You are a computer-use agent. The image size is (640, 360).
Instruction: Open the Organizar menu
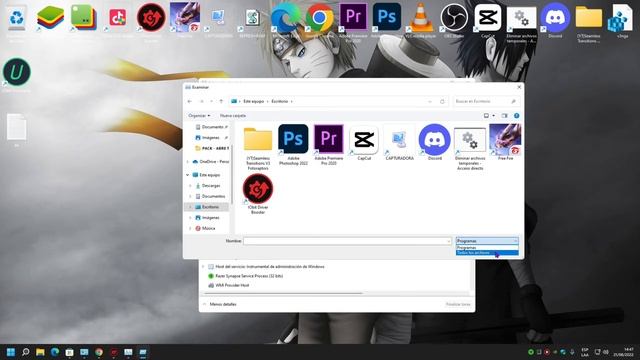point(199,116)
